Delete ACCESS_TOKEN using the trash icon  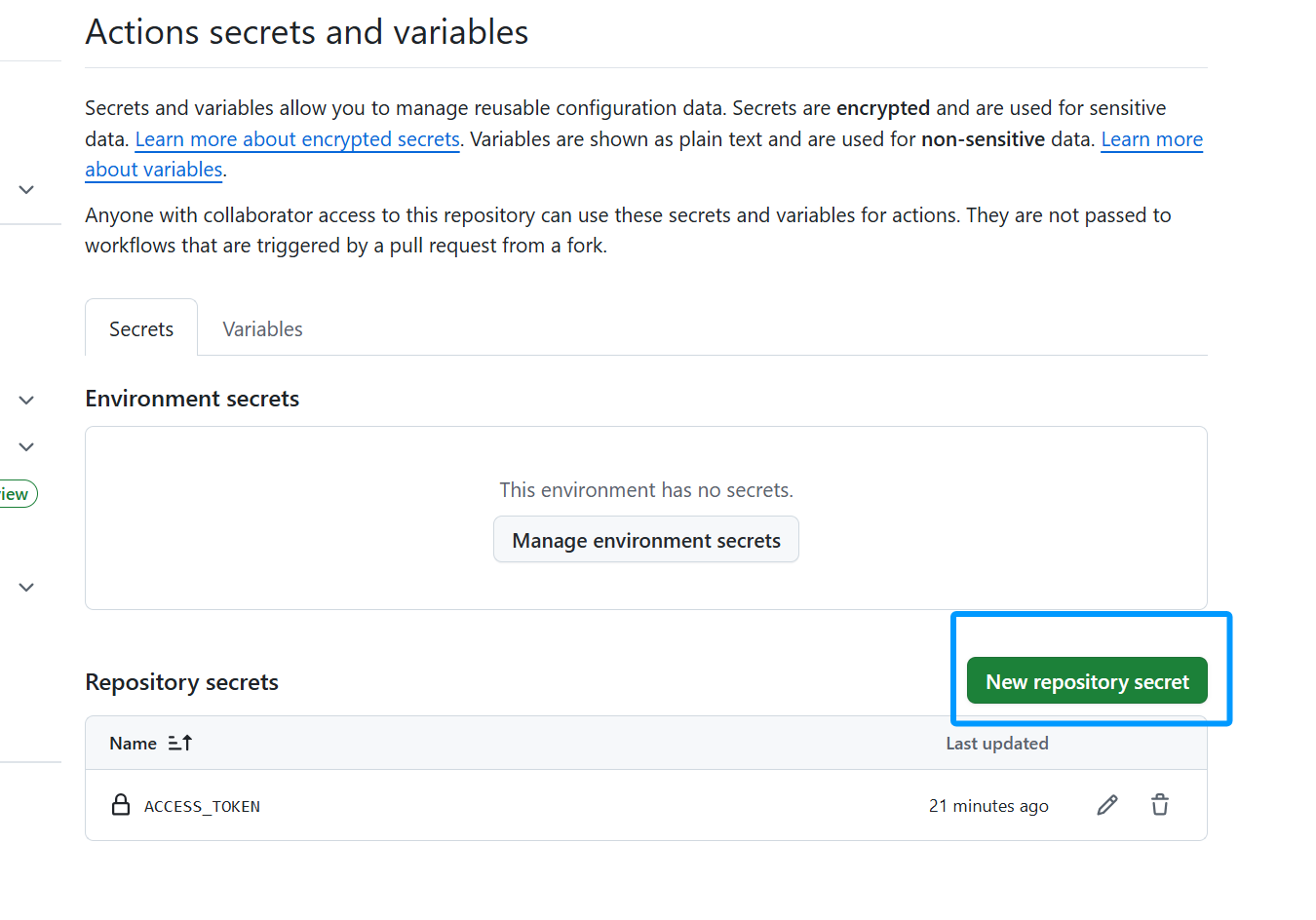[x=1159, y=805]
